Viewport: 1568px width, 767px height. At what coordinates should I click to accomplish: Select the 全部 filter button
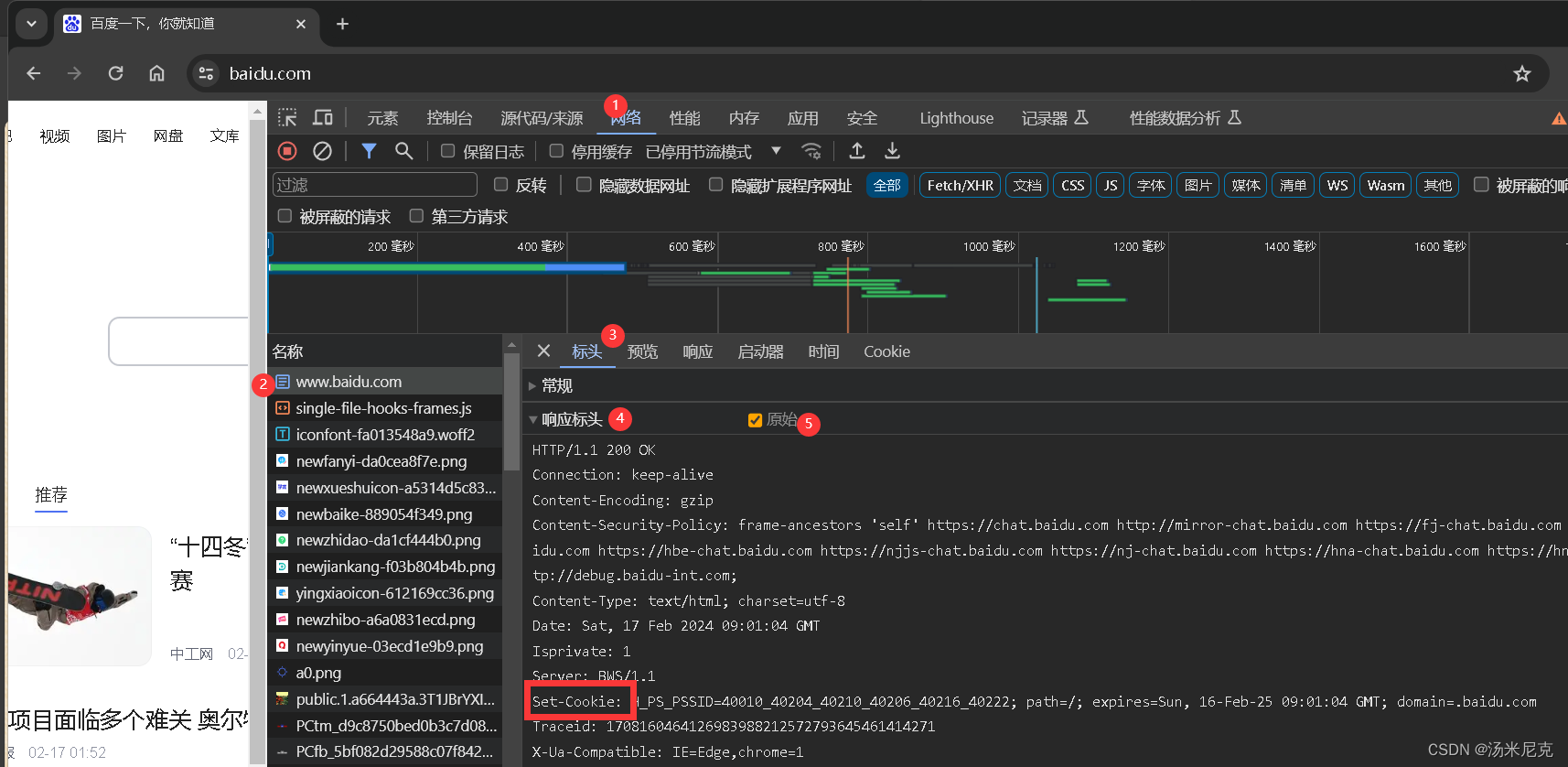886,185
